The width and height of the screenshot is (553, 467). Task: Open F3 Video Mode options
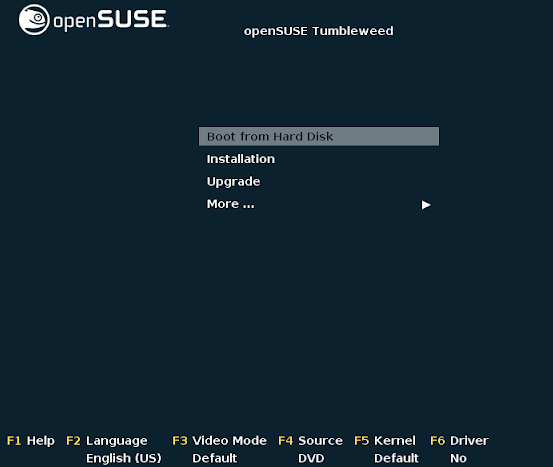219,441
